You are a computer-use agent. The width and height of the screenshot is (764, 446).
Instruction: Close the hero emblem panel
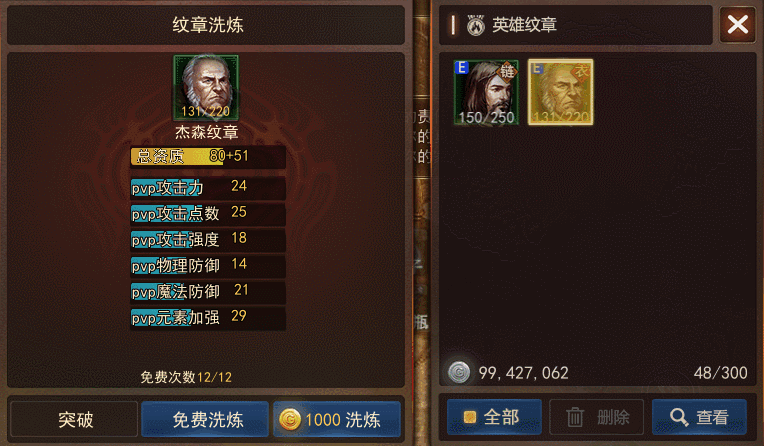coord(738,24)
